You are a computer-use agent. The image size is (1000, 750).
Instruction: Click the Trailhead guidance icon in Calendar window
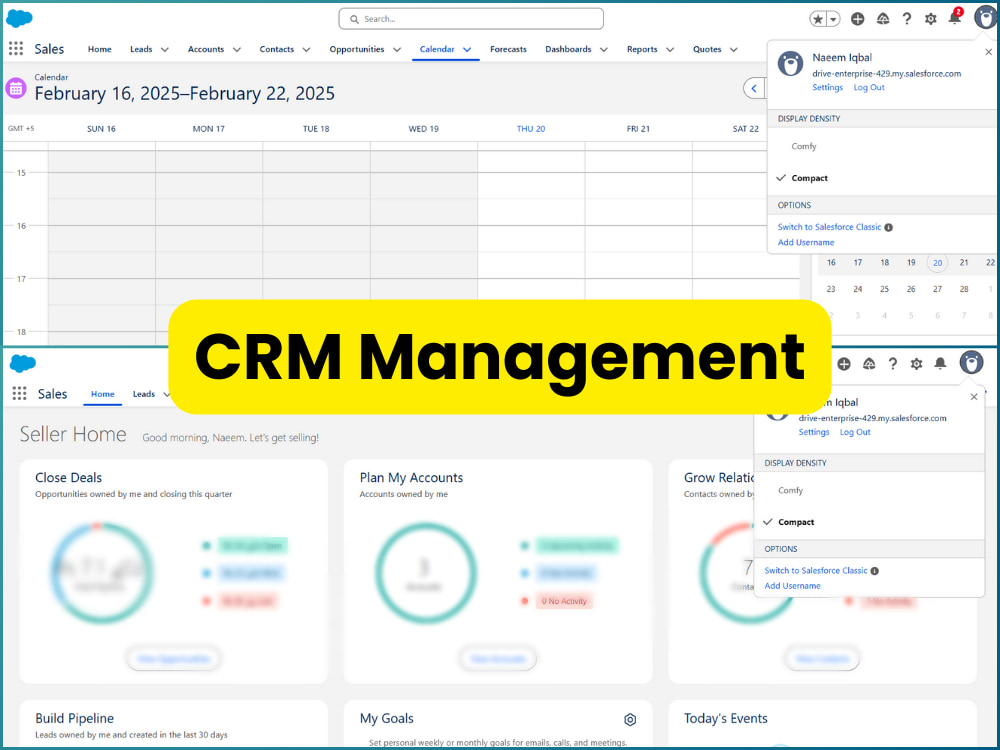point(883,19)
